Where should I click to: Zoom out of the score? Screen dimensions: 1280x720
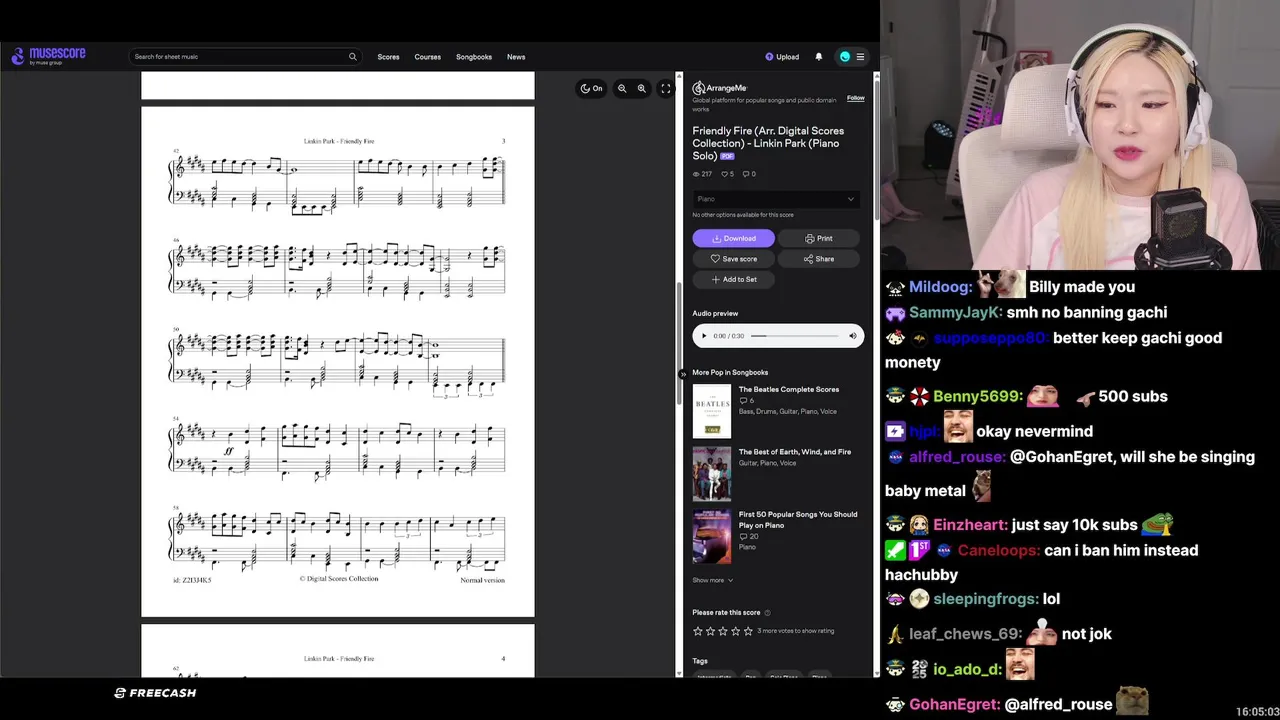[x=622, y=88]
